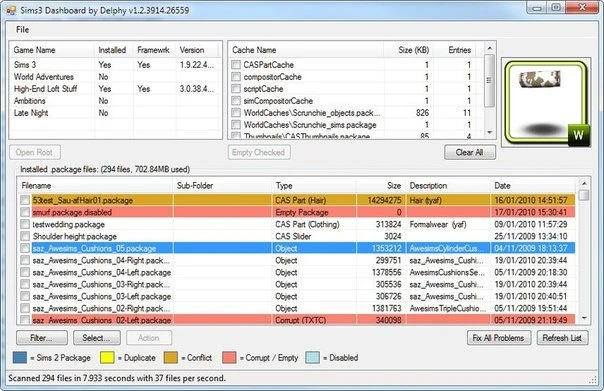Tick checkbox for 53test_Sau-afHair01.package
The width and height of the screenshot is (604, 391).
pyautogui.click(x=25, y=200)
